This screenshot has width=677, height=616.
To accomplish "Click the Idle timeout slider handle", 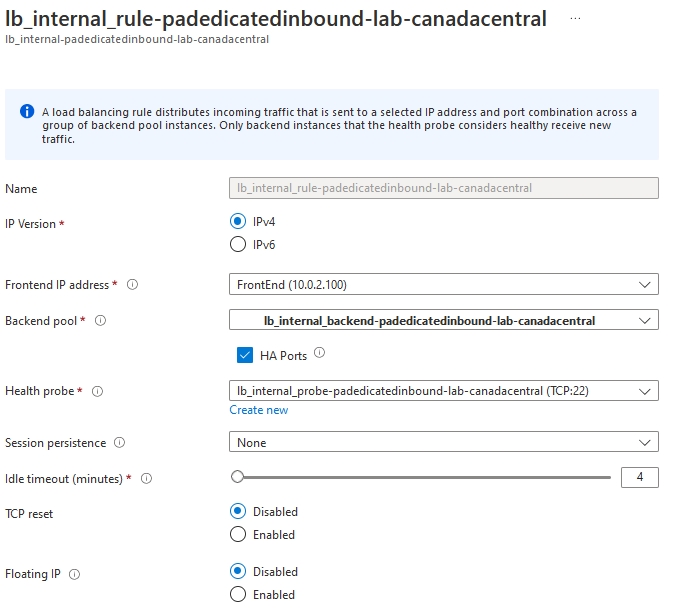I will (x=237, y=478).
